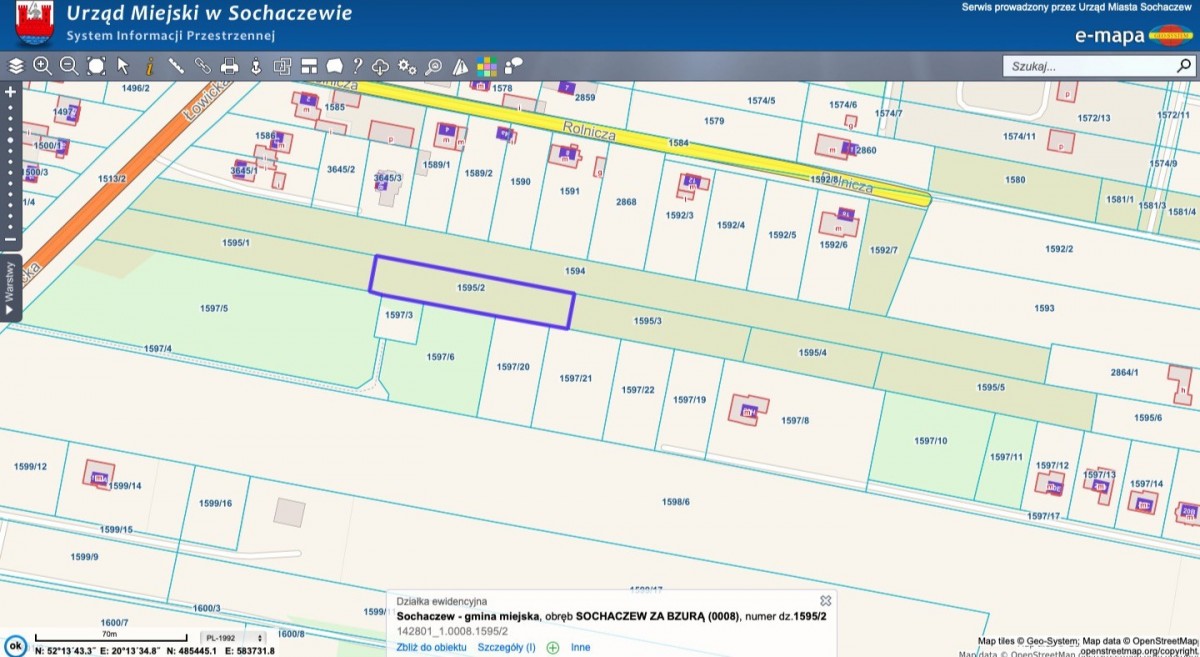Image resolution: width=1200 pixels, height=657 pixels.
Task: Open the PL-1992 coordinate system dropdown
Action: tap(233, 637)
